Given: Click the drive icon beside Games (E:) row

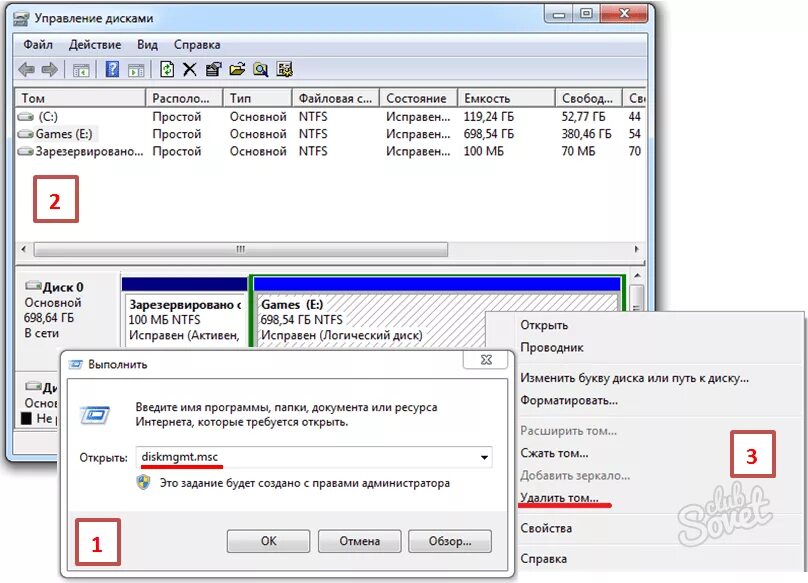Looking at the screenshot, I should pyautogui.click(x=25, y=134).
